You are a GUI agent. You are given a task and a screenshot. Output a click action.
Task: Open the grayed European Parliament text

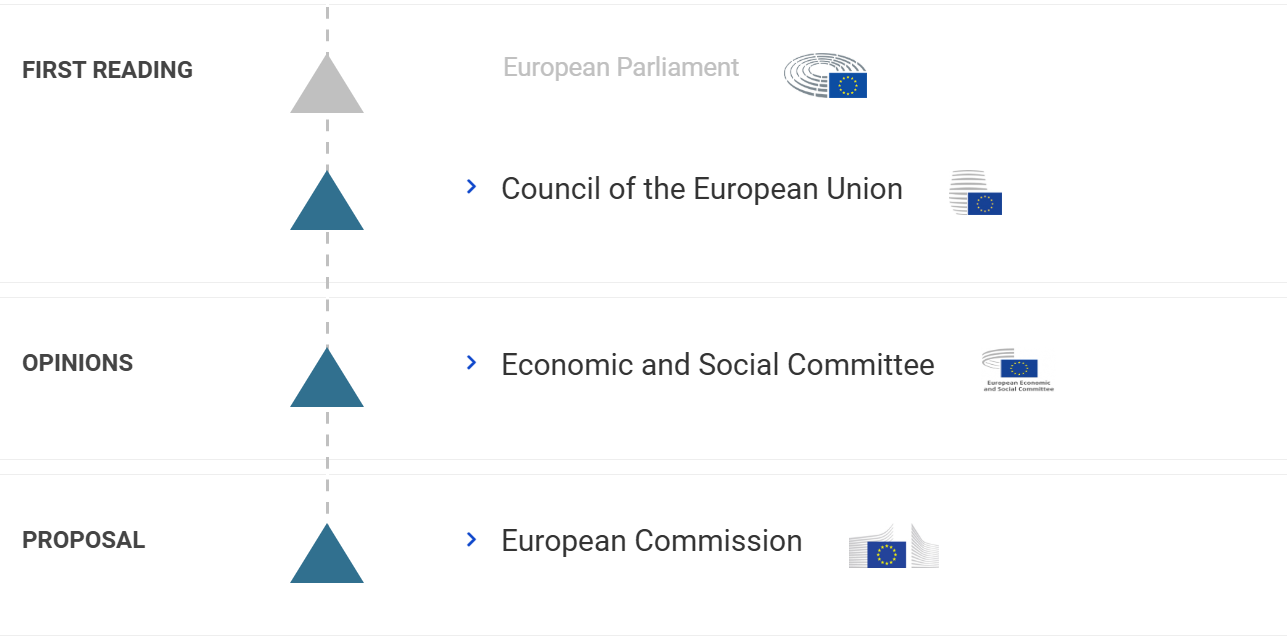[x=621, y=67]
